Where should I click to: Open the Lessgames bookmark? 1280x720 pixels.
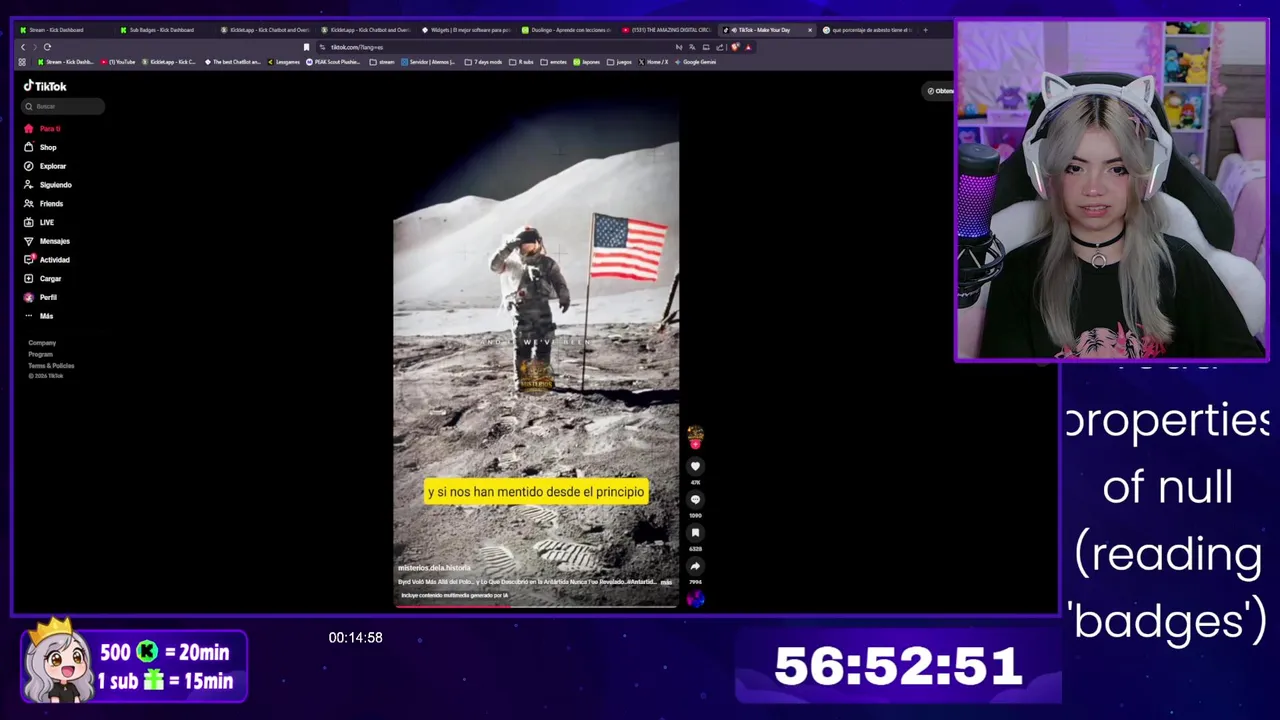coord(284,62)
